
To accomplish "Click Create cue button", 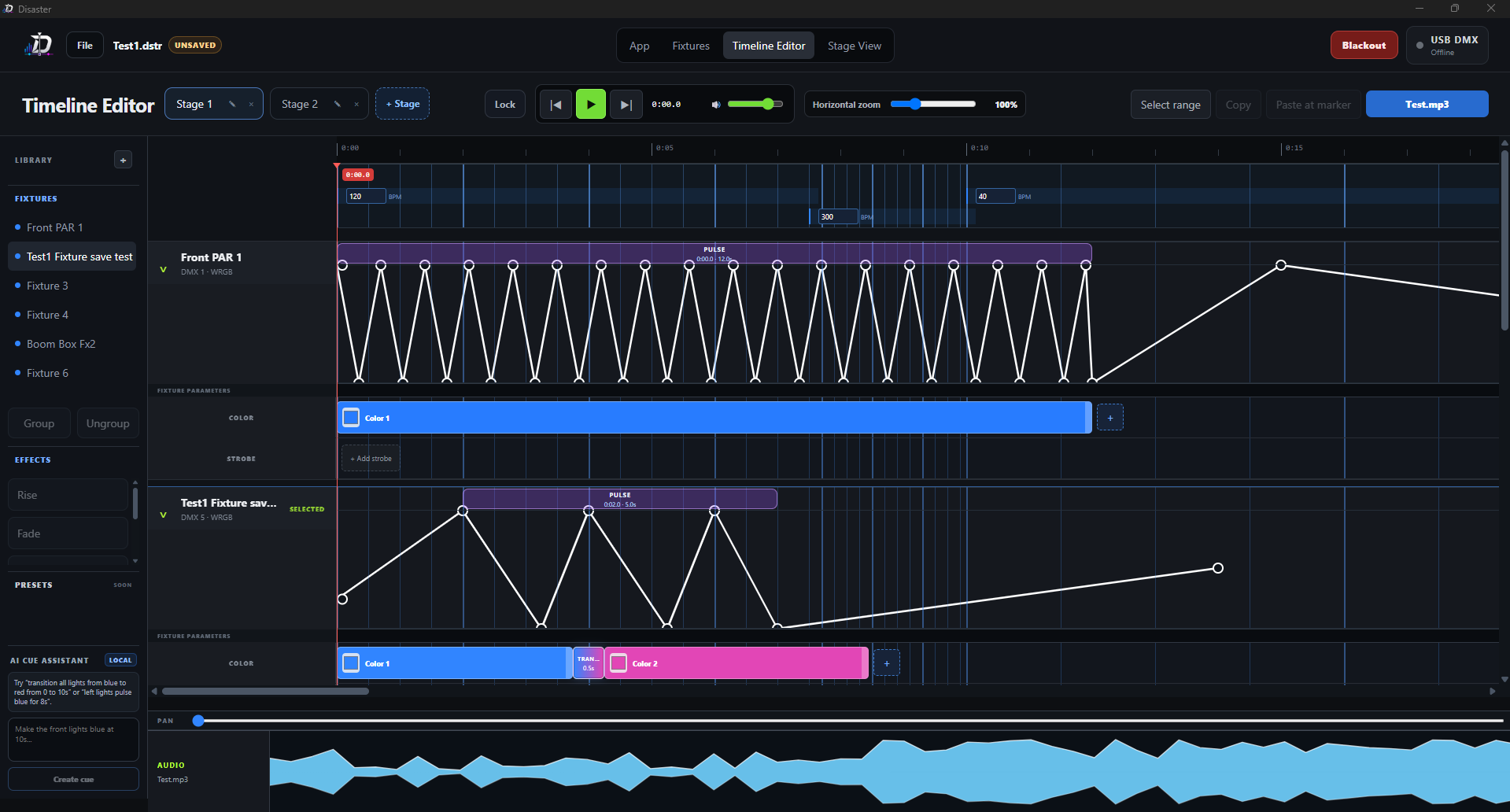I will pos(73,780).
